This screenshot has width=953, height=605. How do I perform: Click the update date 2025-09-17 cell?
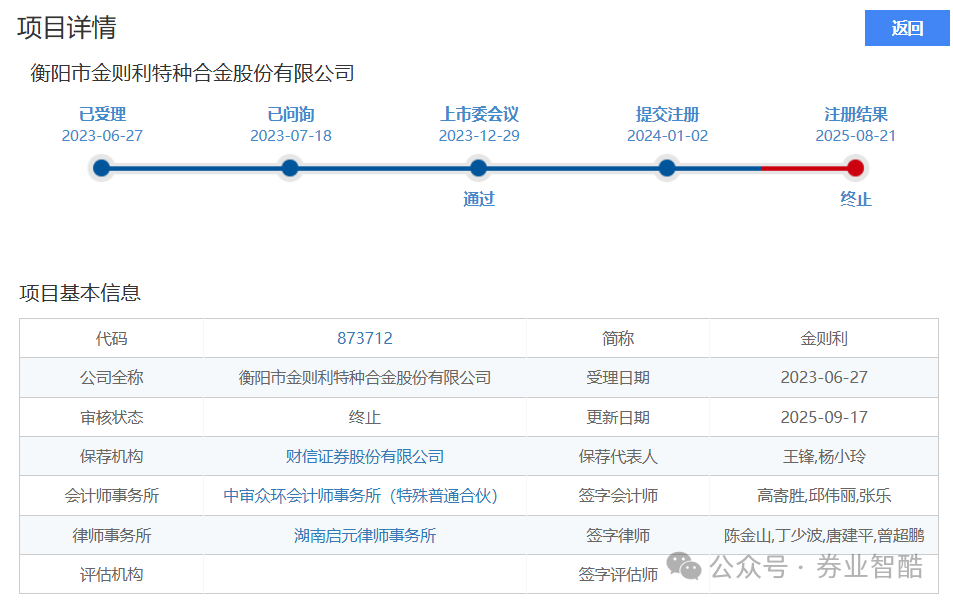pos(824,417)
